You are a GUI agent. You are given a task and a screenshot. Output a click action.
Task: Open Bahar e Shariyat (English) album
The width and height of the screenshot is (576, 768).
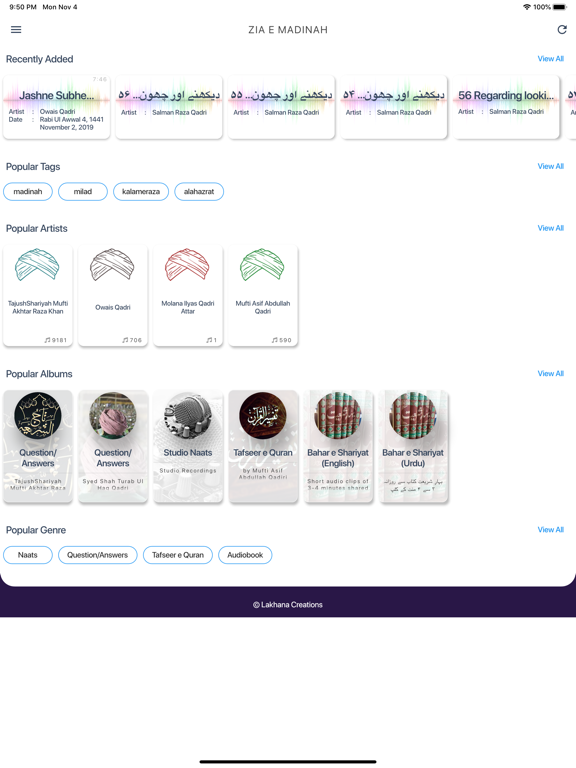pos(338,446)
